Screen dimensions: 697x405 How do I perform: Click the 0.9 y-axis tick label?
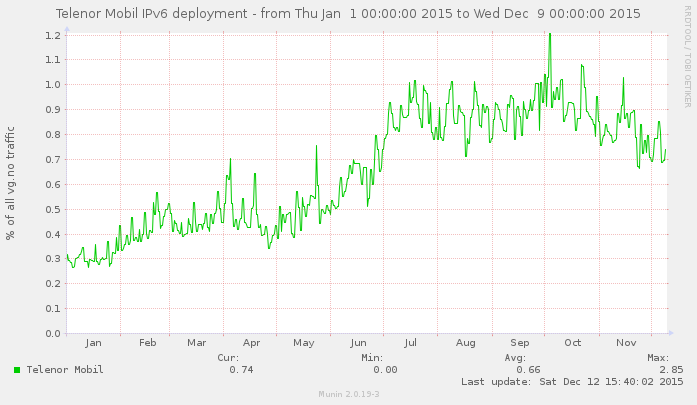point(53,109)
